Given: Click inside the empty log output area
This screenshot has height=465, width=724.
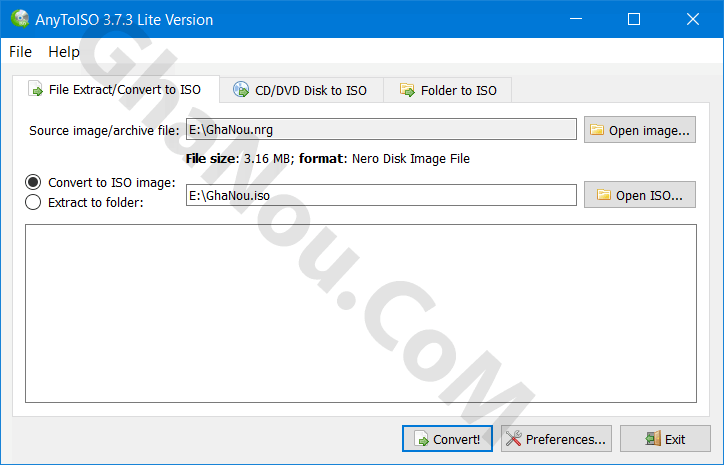Looking at the screenshot, I should [361, 314].
